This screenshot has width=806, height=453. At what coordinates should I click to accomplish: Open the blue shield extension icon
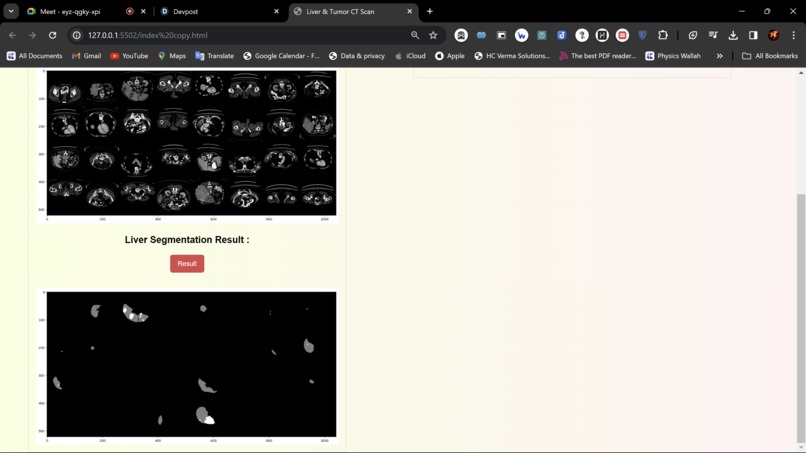click(x=643, y=35)
